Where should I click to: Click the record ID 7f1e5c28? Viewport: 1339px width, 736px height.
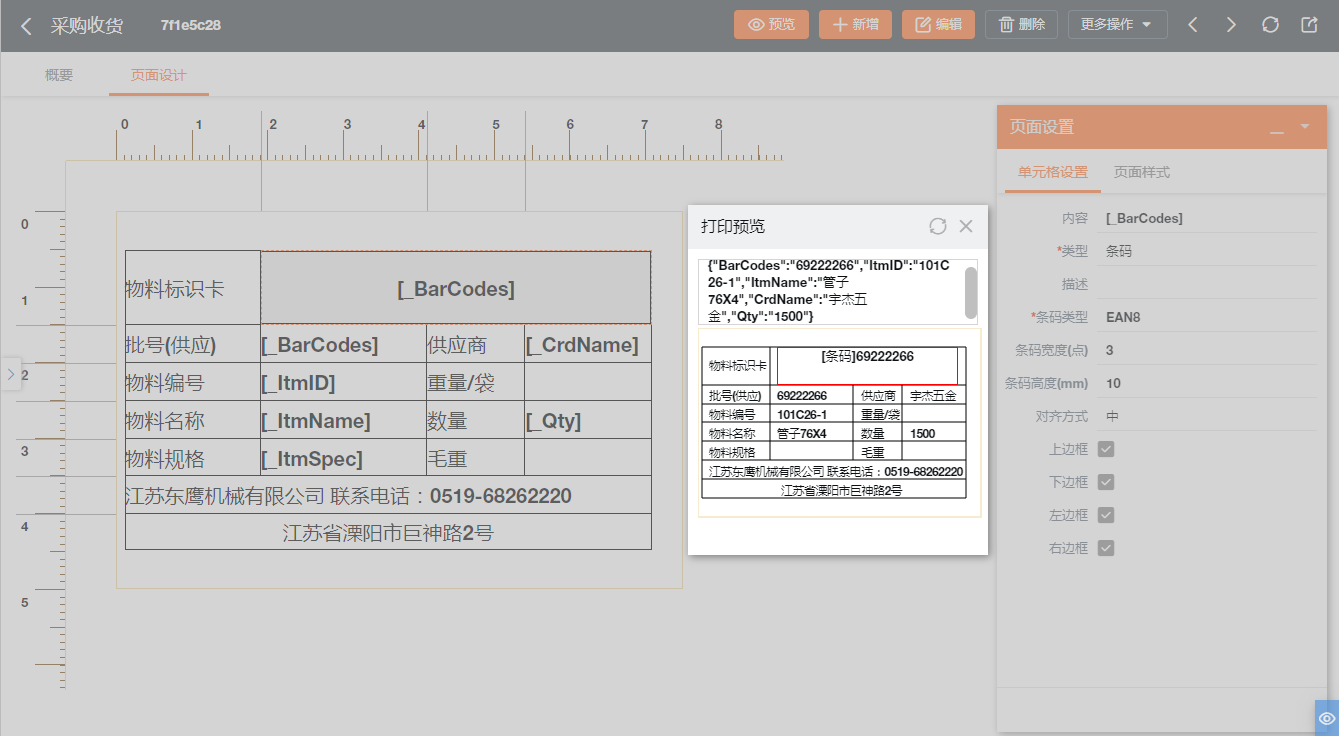pyautogui.click(x=191, y=25)
